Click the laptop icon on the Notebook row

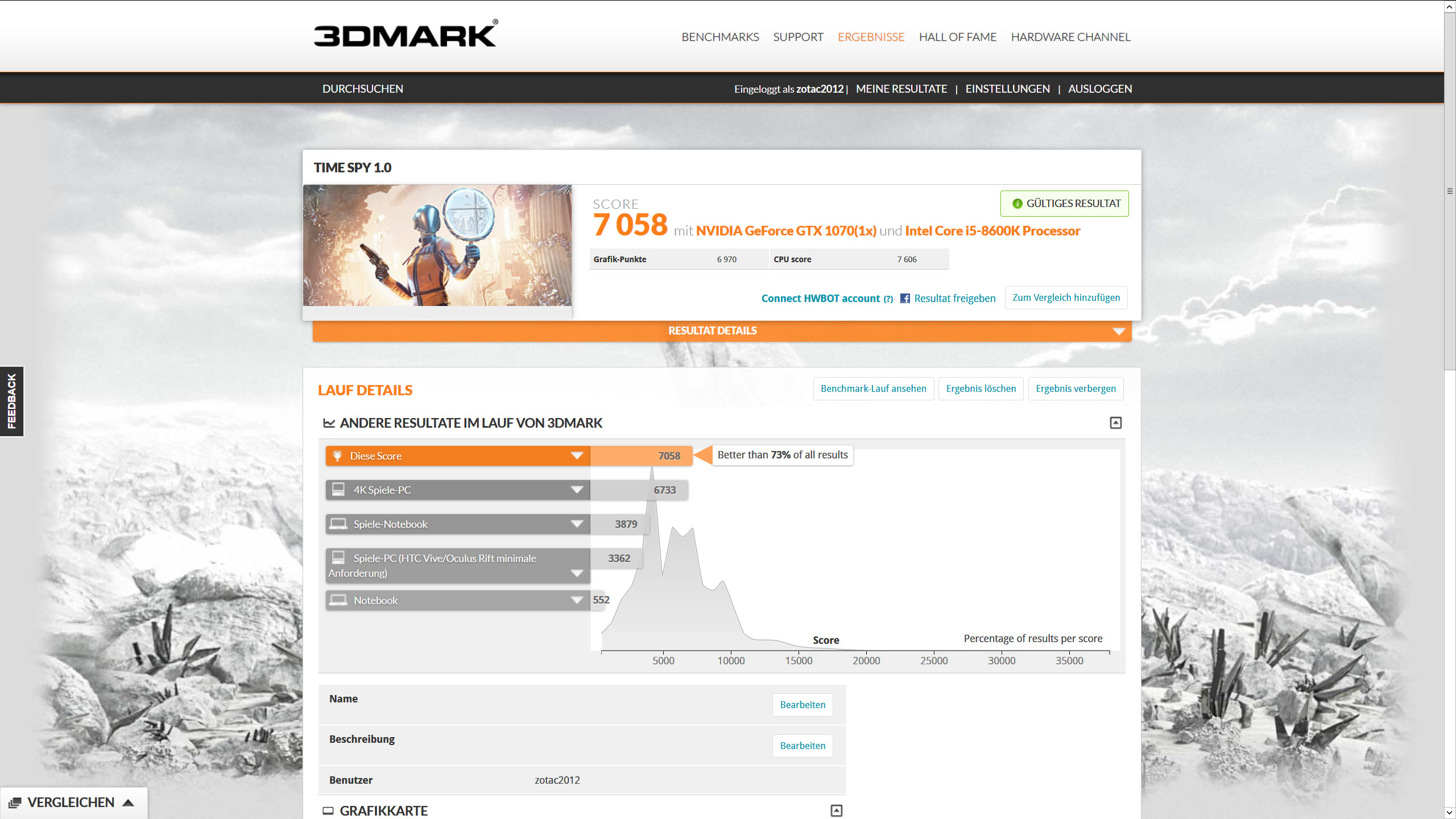click(338, 599)
